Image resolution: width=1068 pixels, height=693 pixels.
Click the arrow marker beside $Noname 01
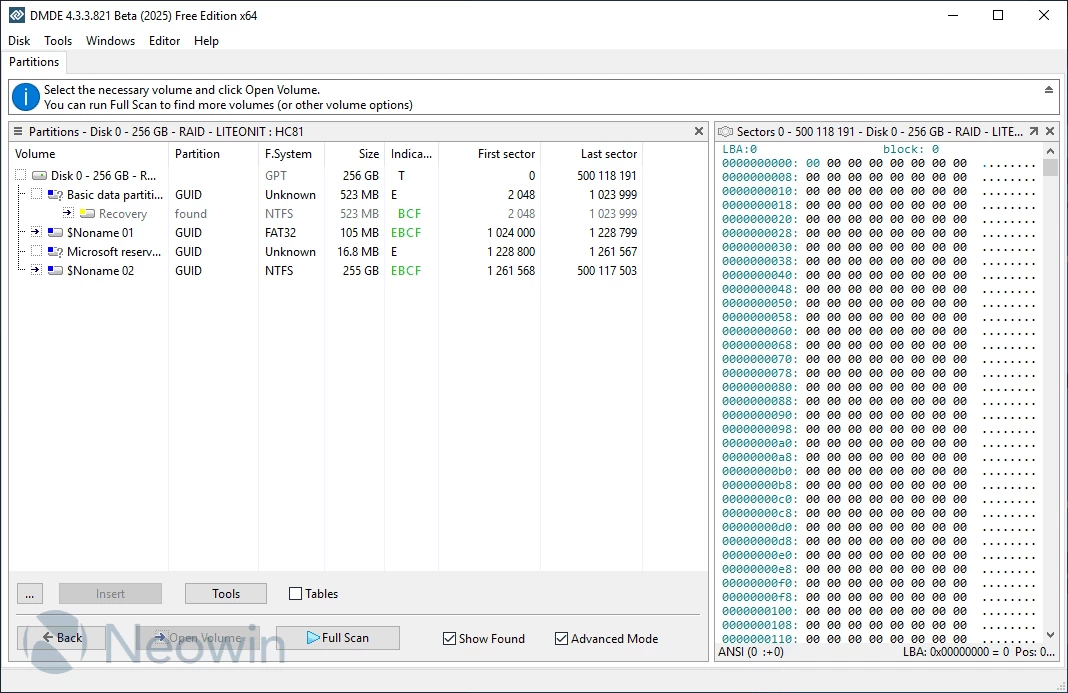(36, 232)
